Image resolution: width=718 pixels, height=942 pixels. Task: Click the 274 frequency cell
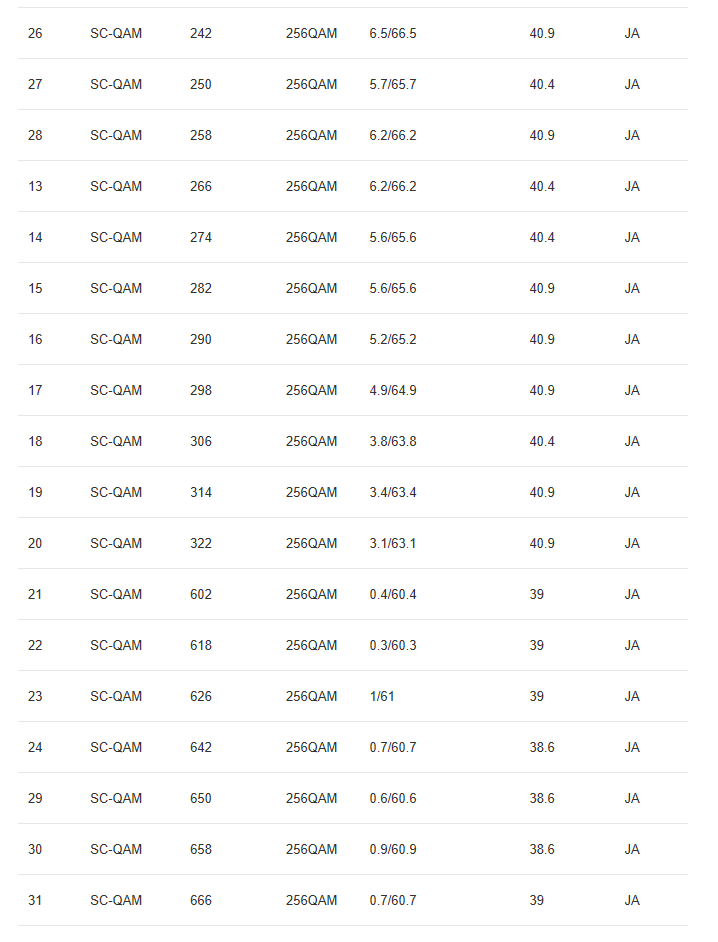tap(201, 237)
